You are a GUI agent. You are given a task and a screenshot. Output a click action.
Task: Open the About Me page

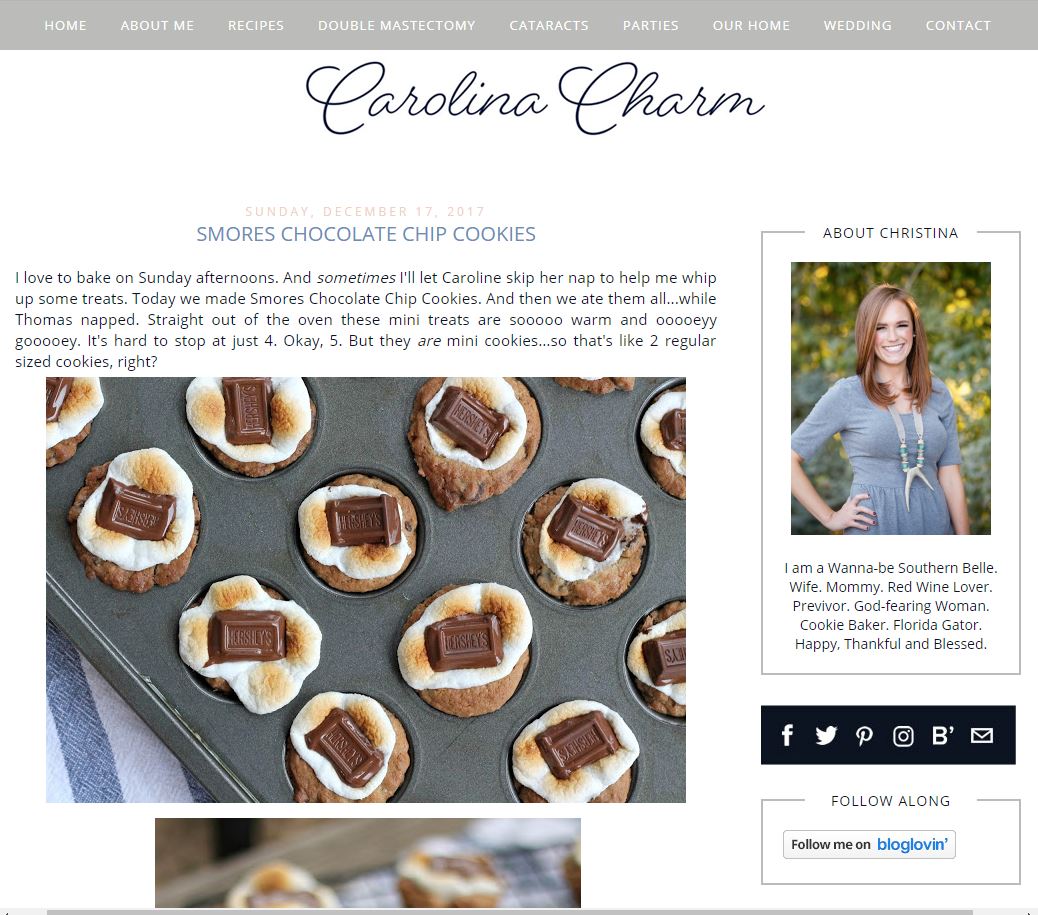(x=158, y=25)
